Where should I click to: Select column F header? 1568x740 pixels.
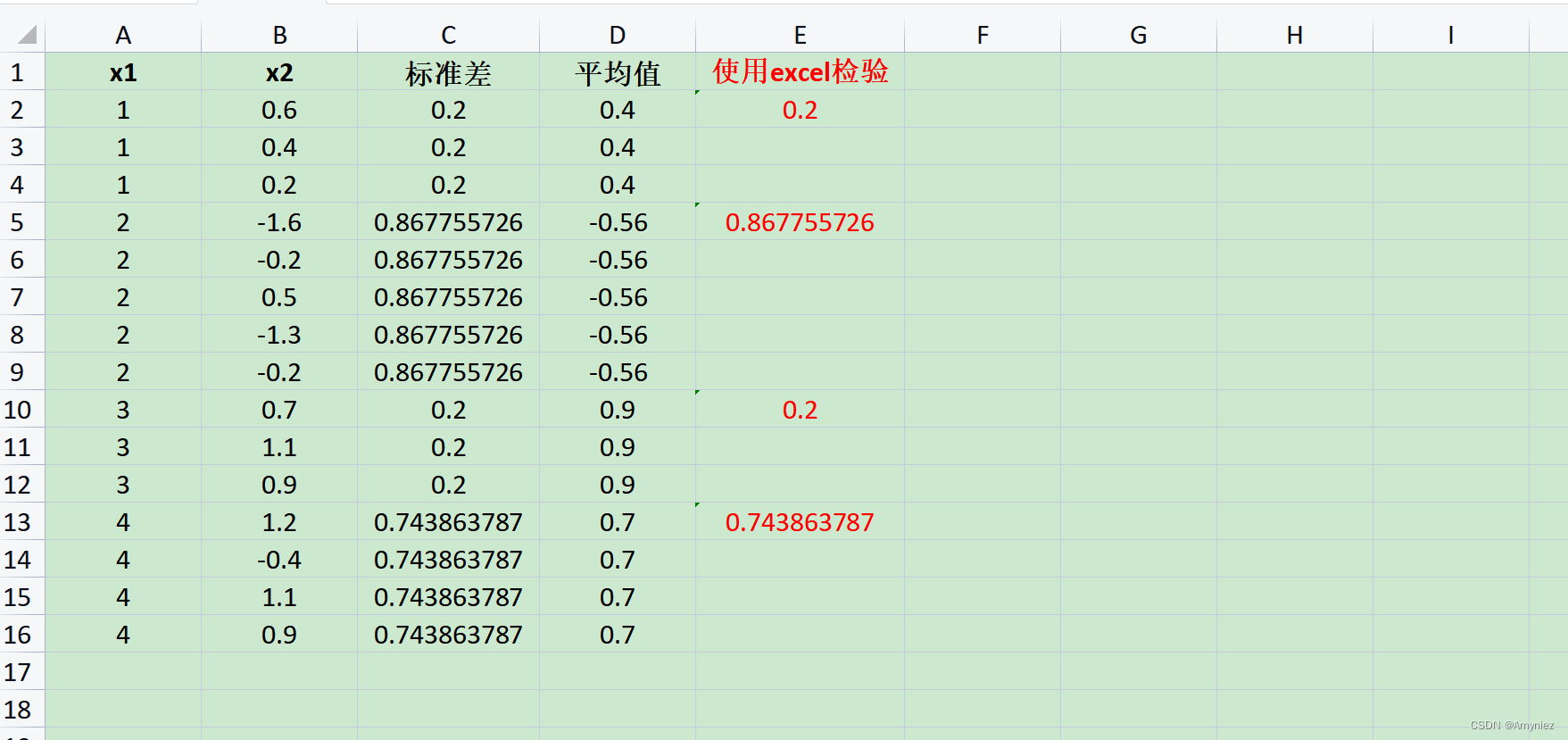point(983,35)
